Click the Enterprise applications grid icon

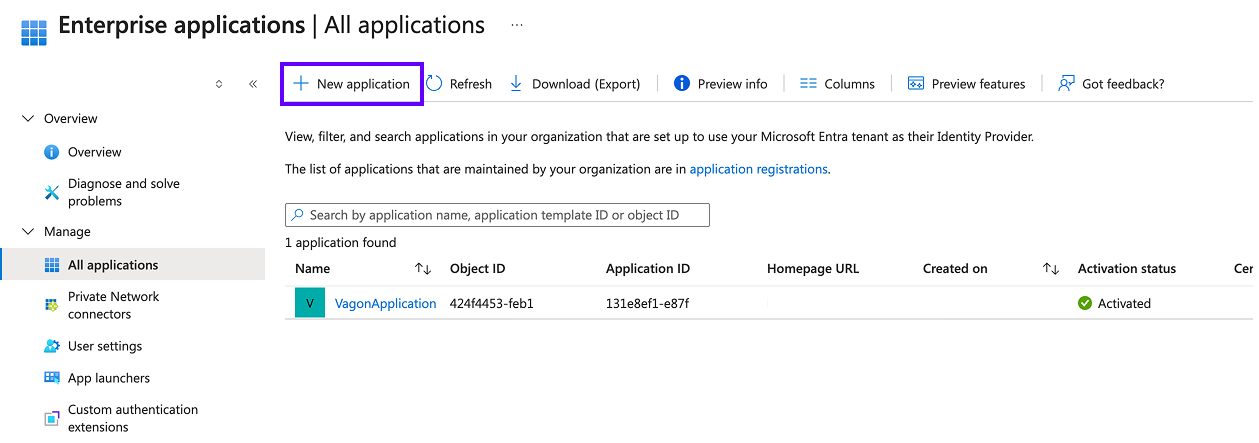click(34, 31)
